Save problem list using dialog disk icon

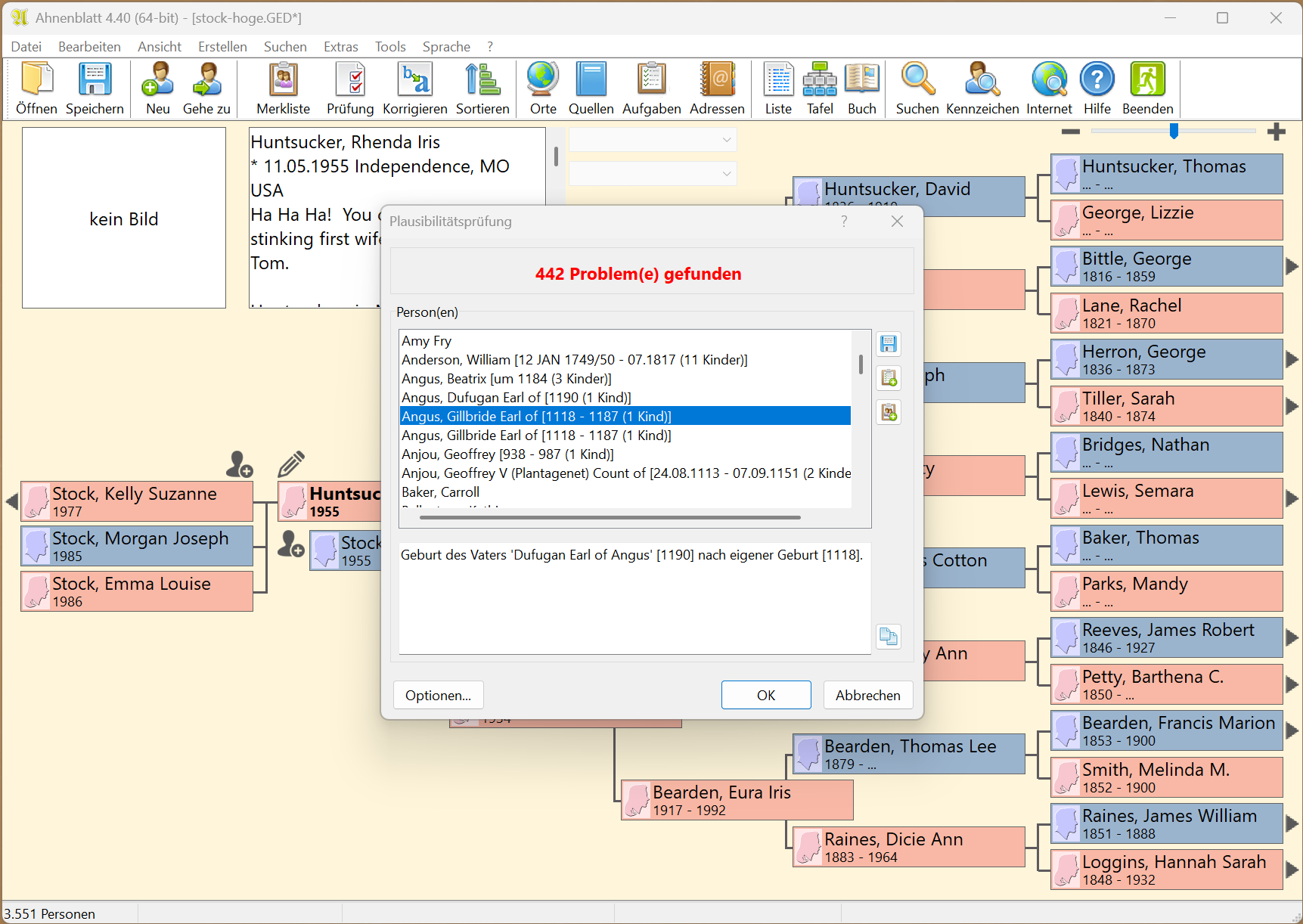(x=889, y=344)
